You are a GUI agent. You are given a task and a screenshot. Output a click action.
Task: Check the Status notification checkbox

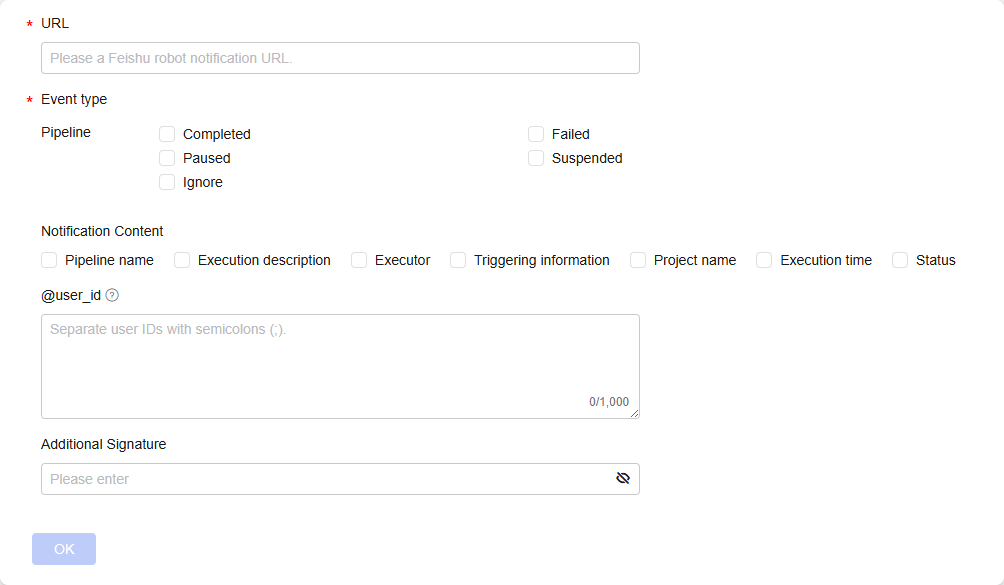[x=900, y=260]
